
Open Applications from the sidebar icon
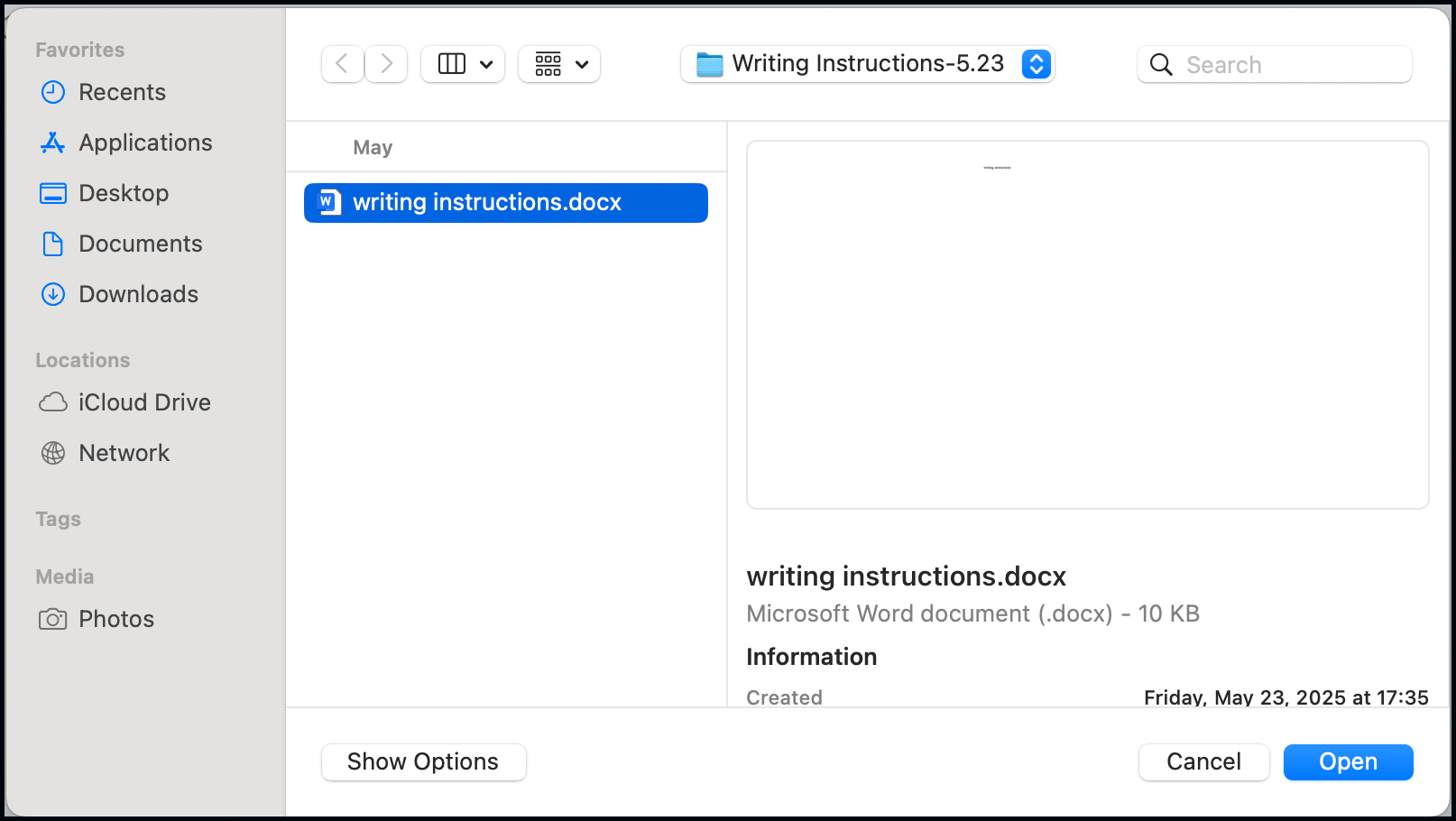pos(53,143)
